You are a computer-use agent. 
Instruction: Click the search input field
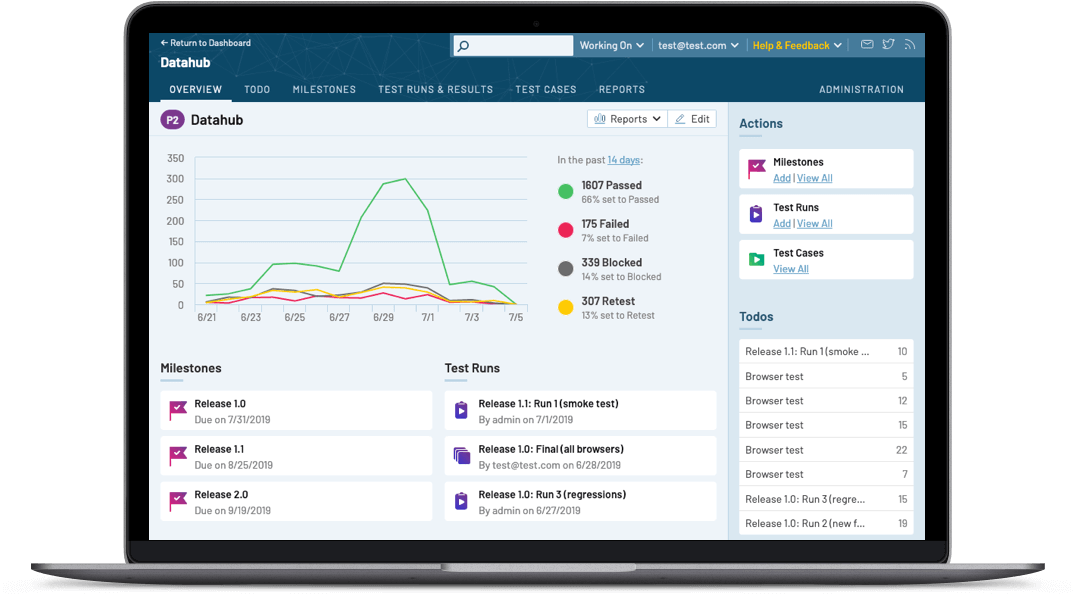coord(513,46)
